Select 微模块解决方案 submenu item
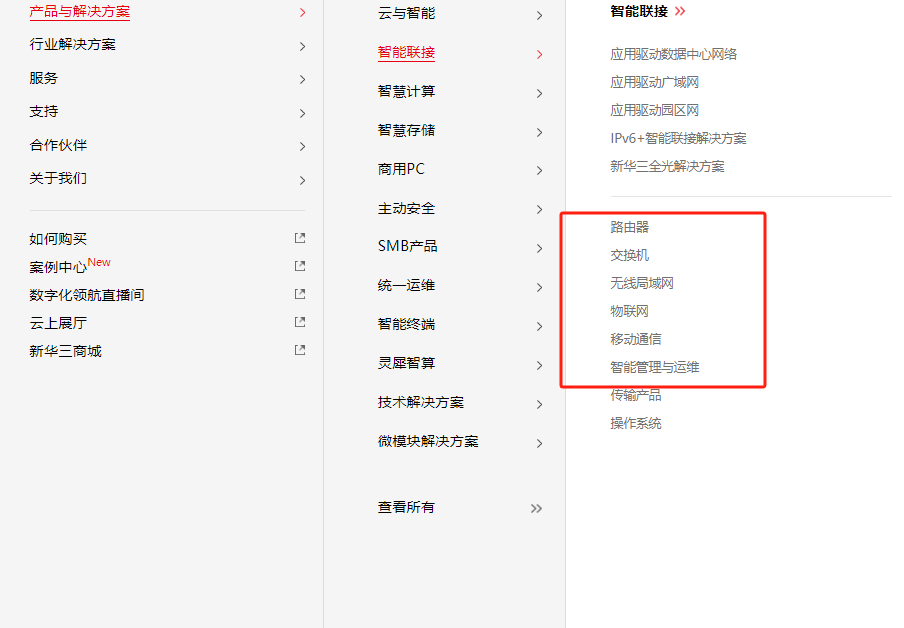Image resolution: width=904 pixels, height=628 pixels. (428, 441)
